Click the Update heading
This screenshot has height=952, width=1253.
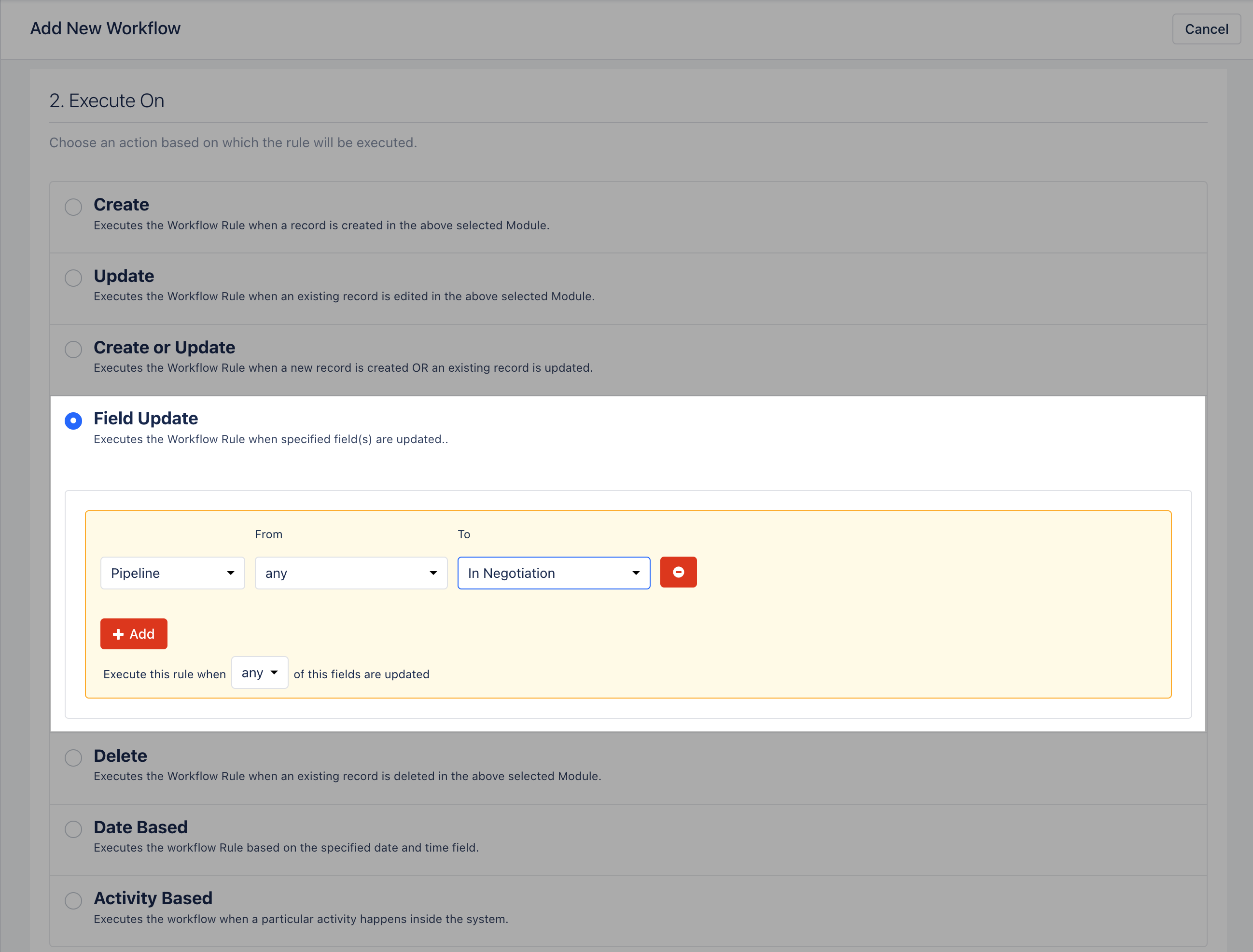click(124, 276)
